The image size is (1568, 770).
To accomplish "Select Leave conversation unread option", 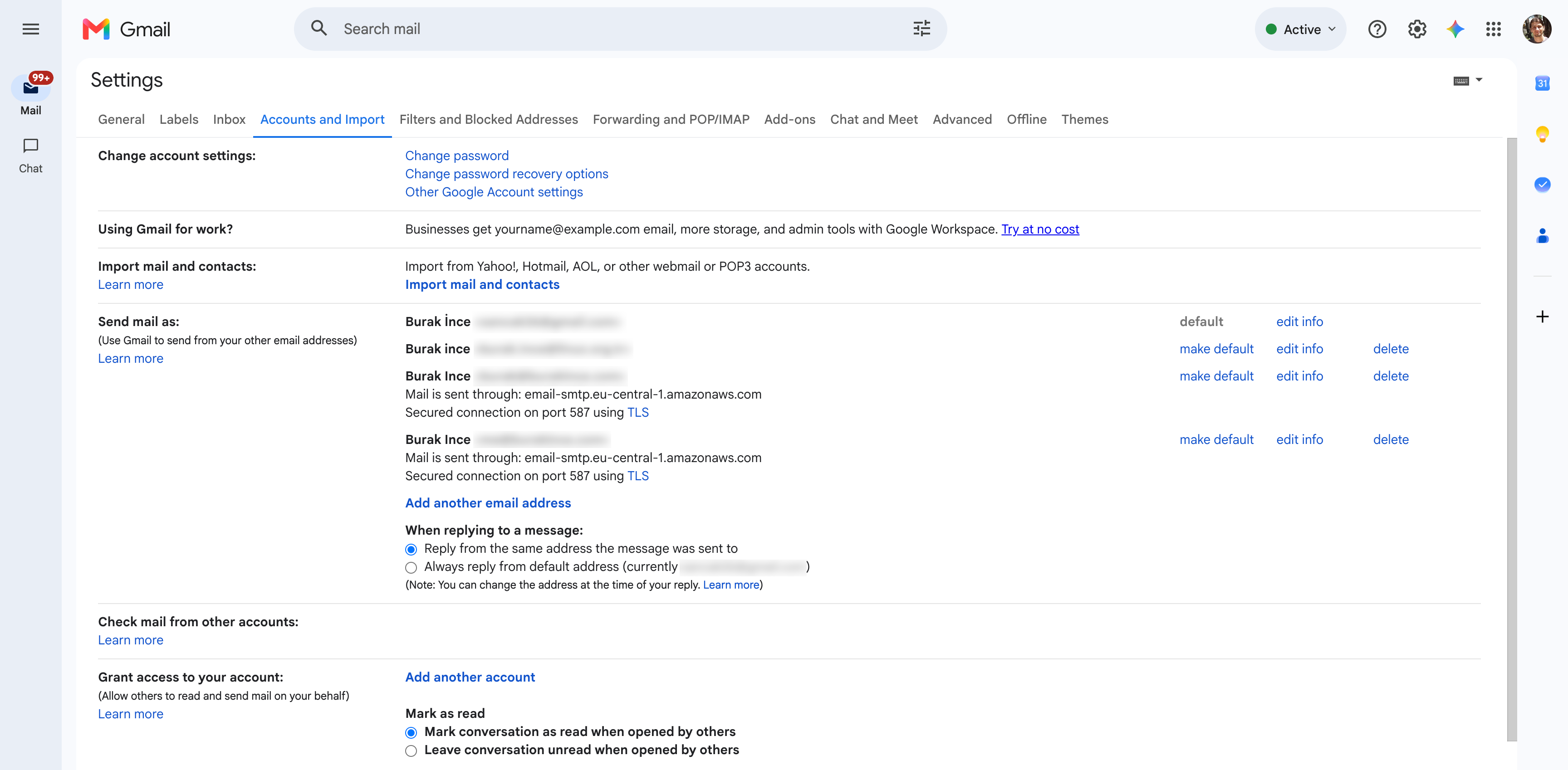I will (411, 751).
